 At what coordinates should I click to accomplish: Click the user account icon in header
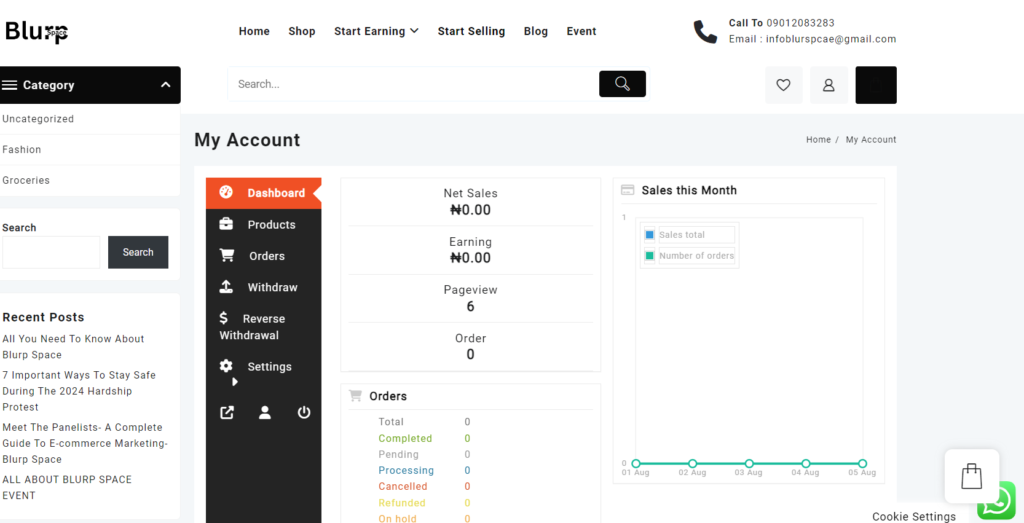[x=828, y=85]
